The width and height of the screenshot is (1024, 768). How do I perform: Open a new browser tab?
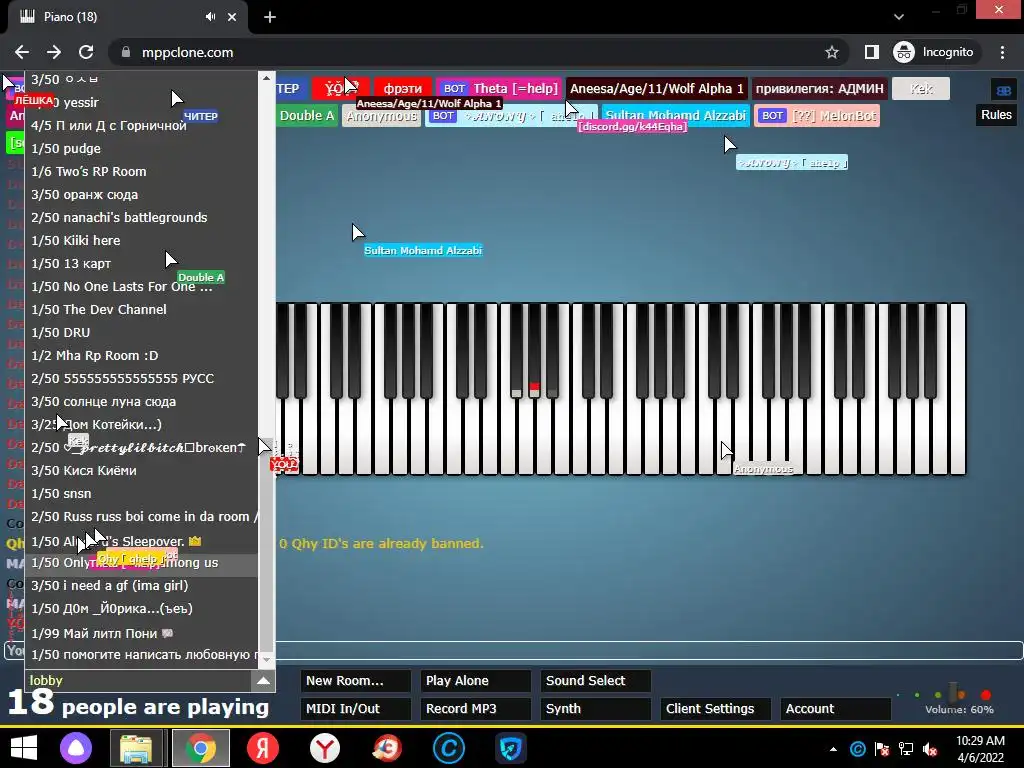[x=270, y=17]
